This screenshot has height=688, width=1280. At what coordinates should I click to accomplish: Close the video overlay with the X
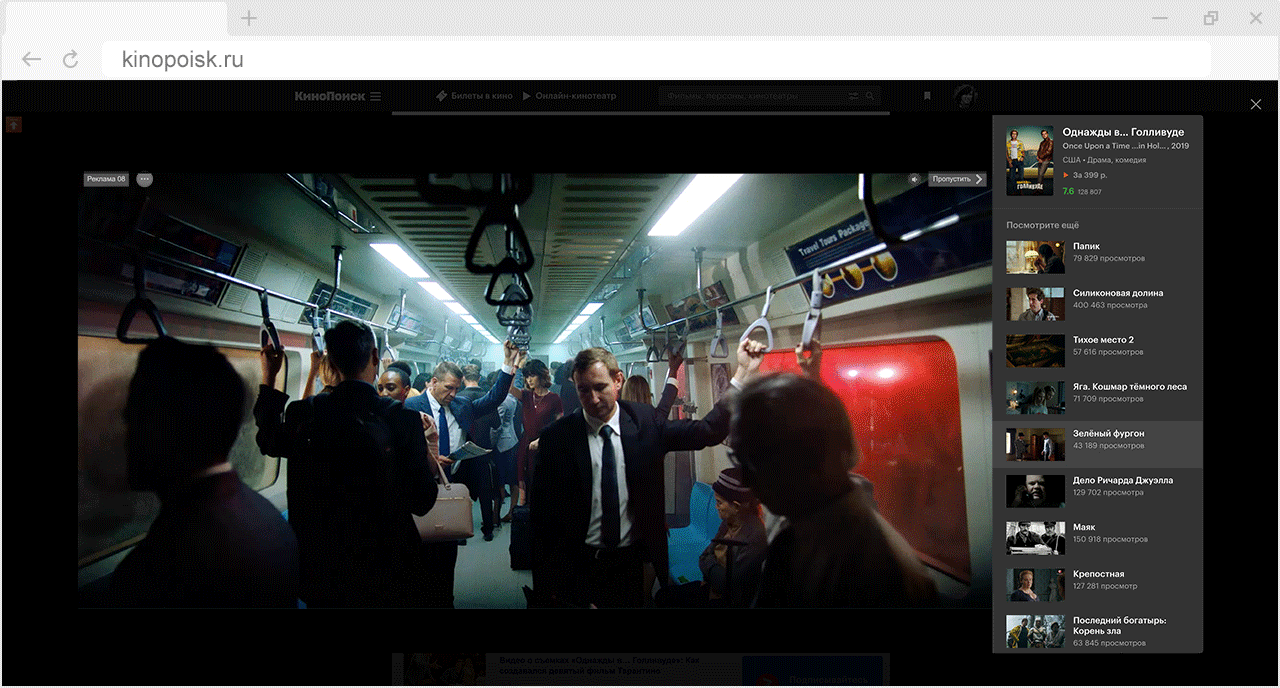[1256, 104]
